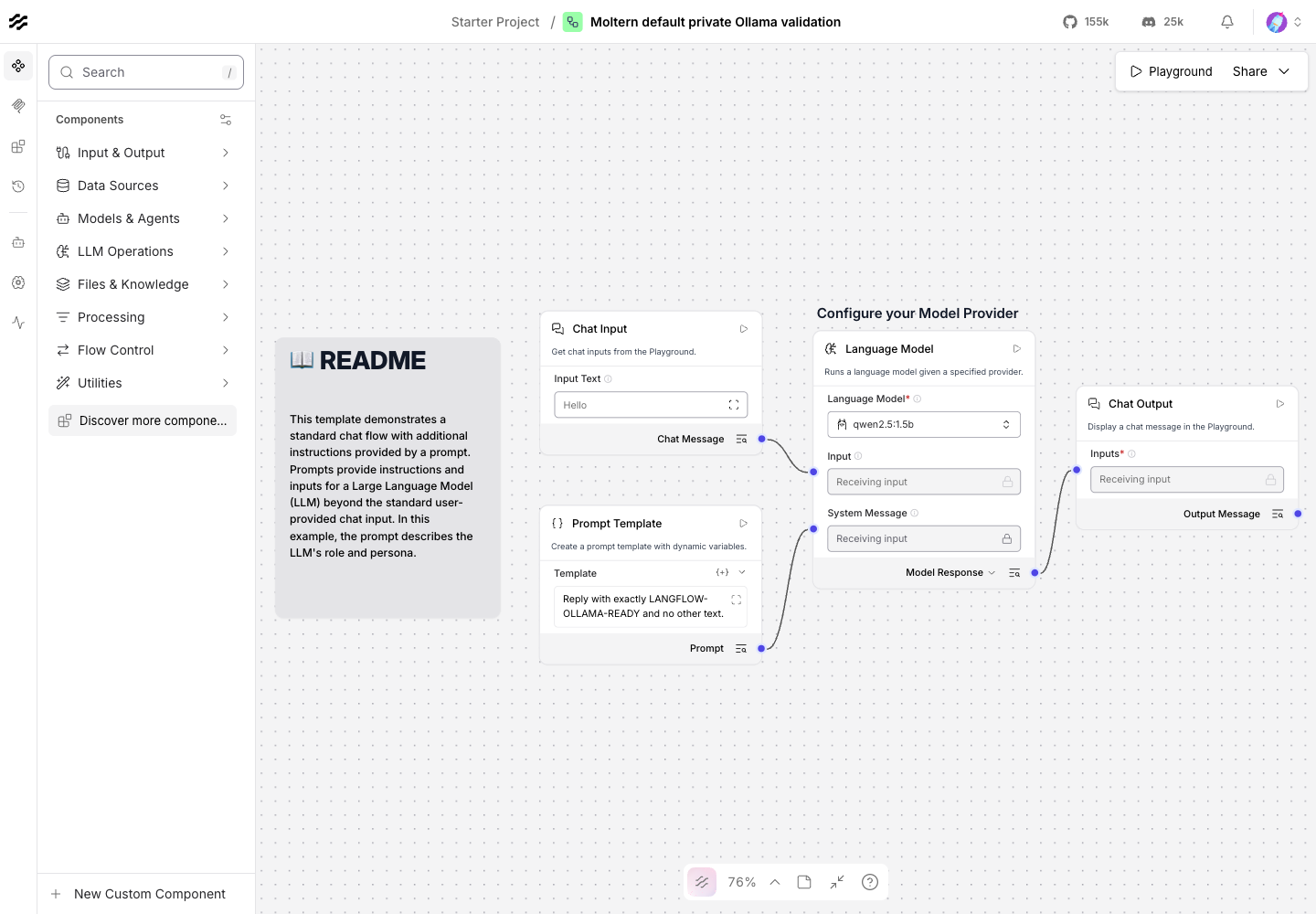Expand the Input & Output category
The height and width of the screenshot is (914, 1316).
click(143, 153)
